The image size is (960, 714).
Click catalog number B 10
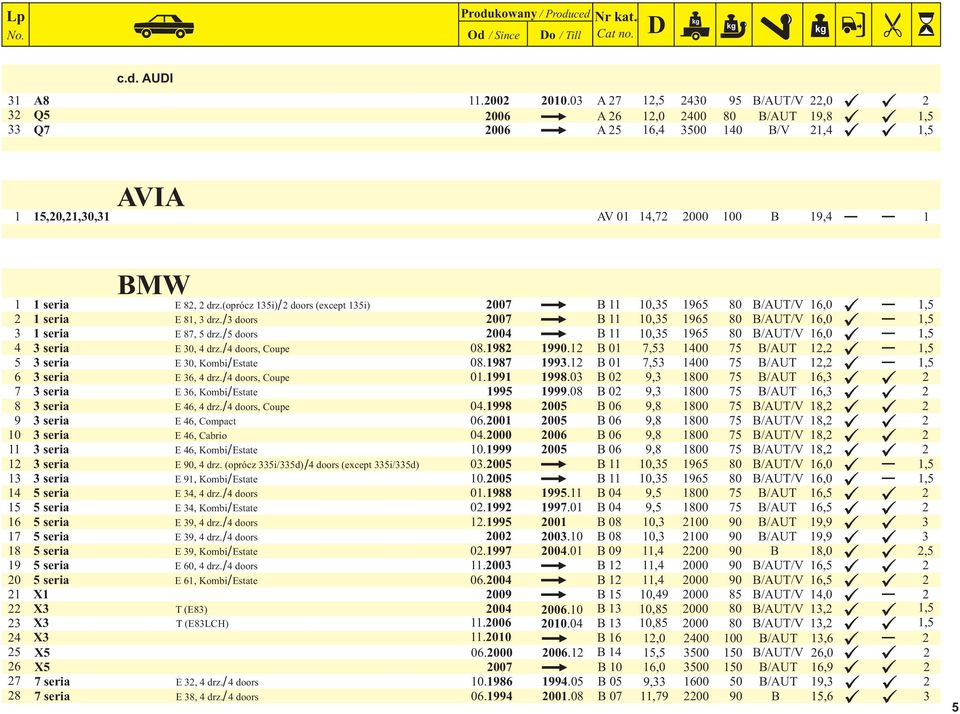tap(609, 667)
